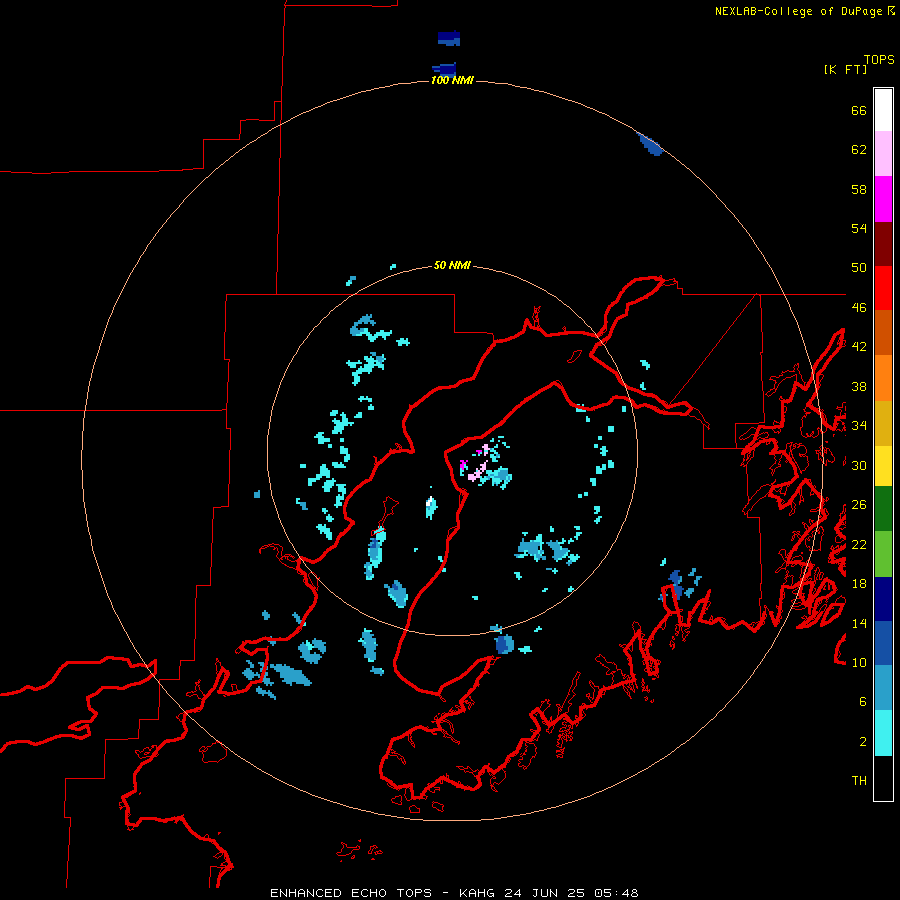Click the '62' legend value
The image size is (900, 900).
coord(859,150)
